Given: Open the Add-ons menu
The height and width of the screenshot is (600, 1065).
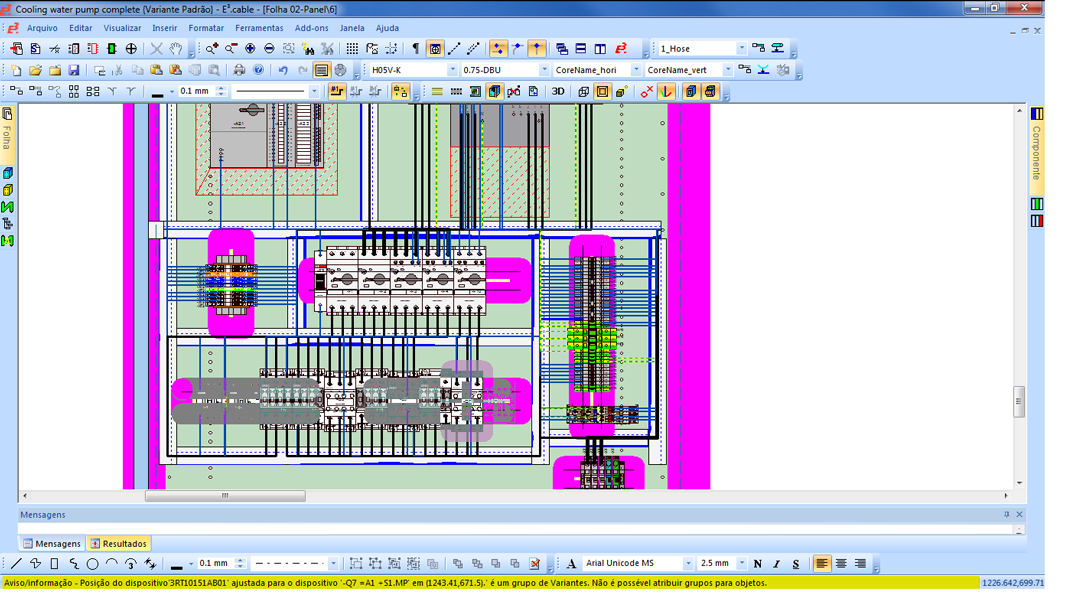Looking at the screenshot, I should click(x=311, y=28).
